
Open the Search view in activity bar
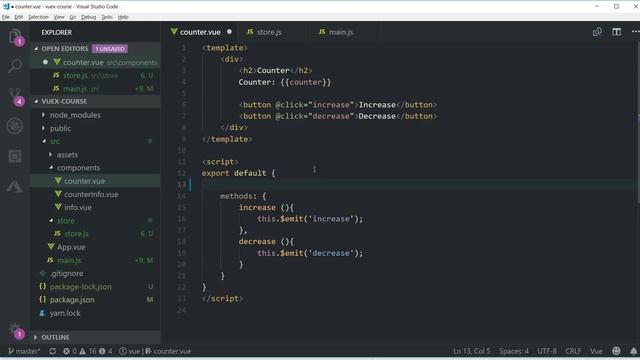(x=15, y=66)
